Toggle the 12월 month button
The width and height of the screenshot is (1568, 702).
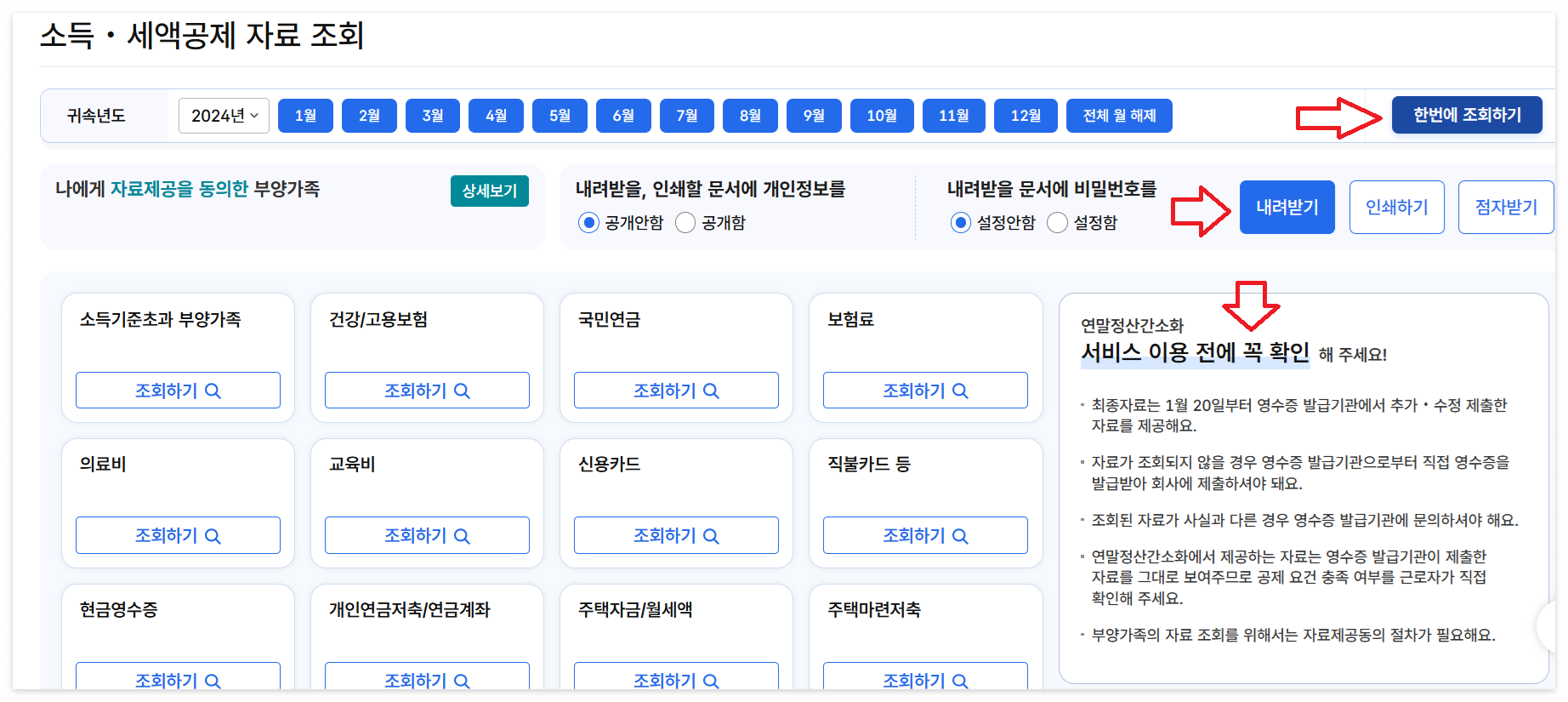pyautogui.click(x=1025, y=116)
